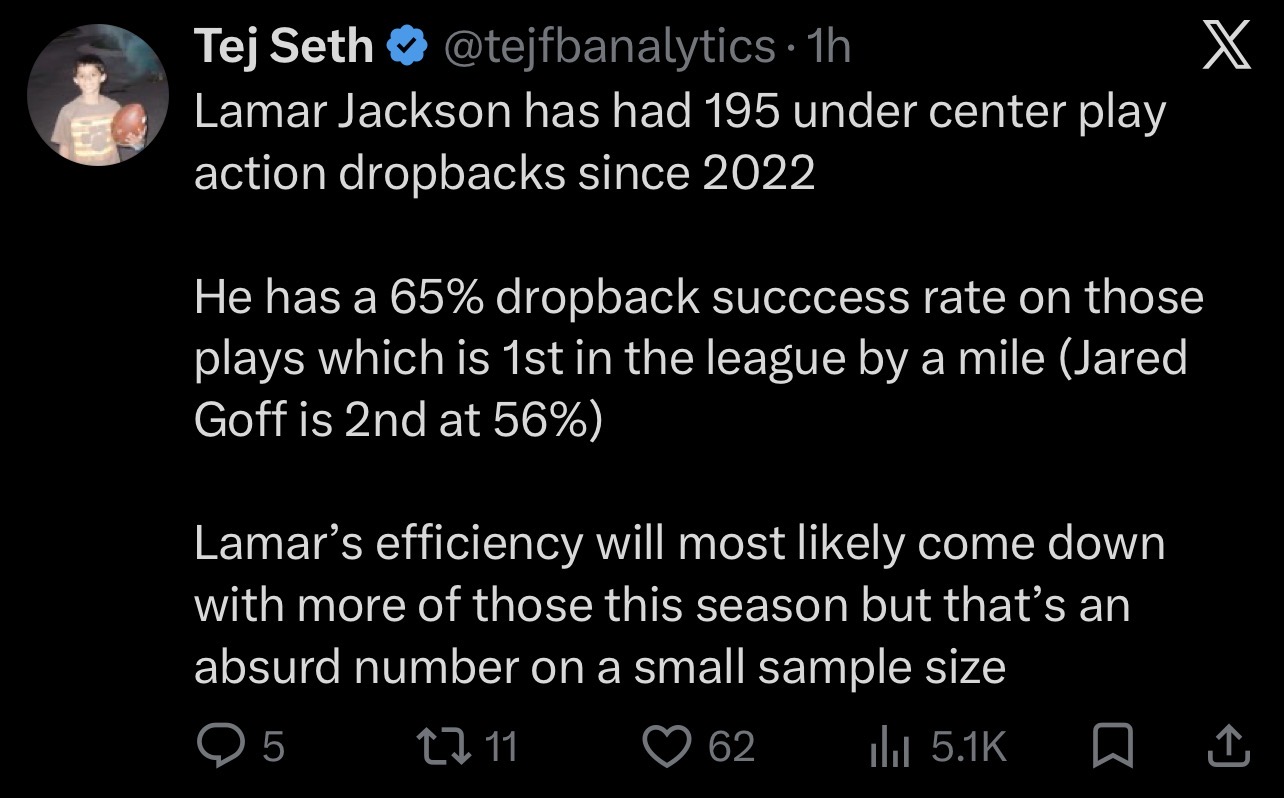Click the text about 195 under center dropbacks
The width and height of the screenshot is (1284, 798).
click(680, 143)
